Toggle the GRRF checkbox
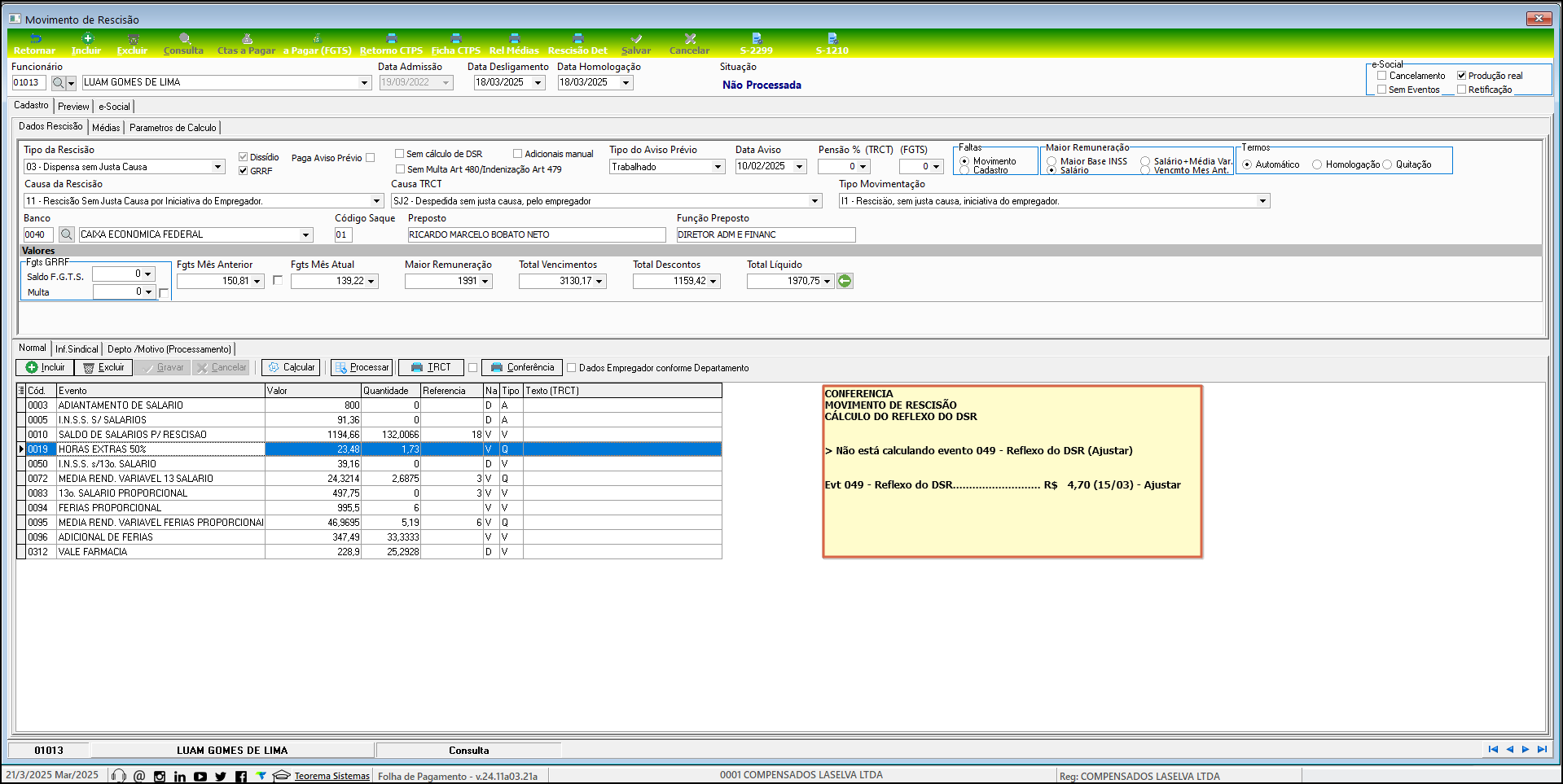This screenshot has height=784, width=1563. pyautogui.click(x=243, y=171)
